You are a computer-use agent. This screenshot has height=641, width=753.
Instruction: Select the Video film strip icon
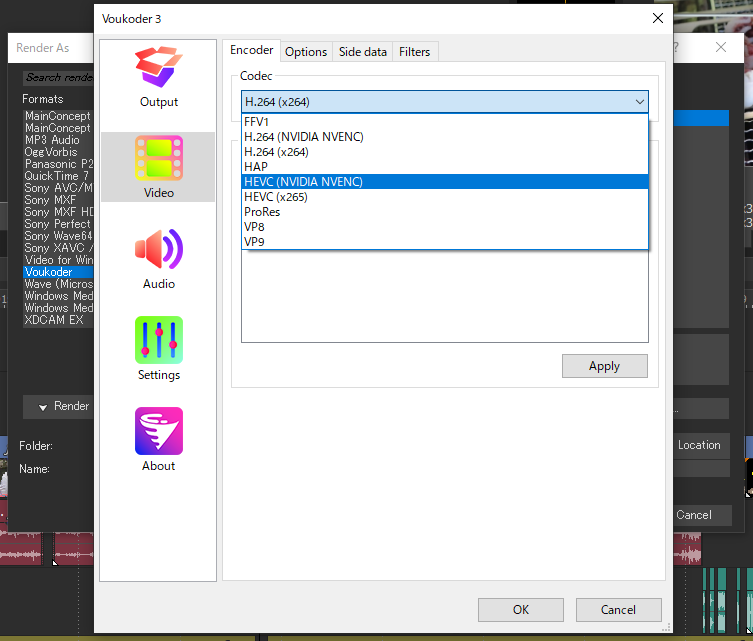tap(159, 159)
